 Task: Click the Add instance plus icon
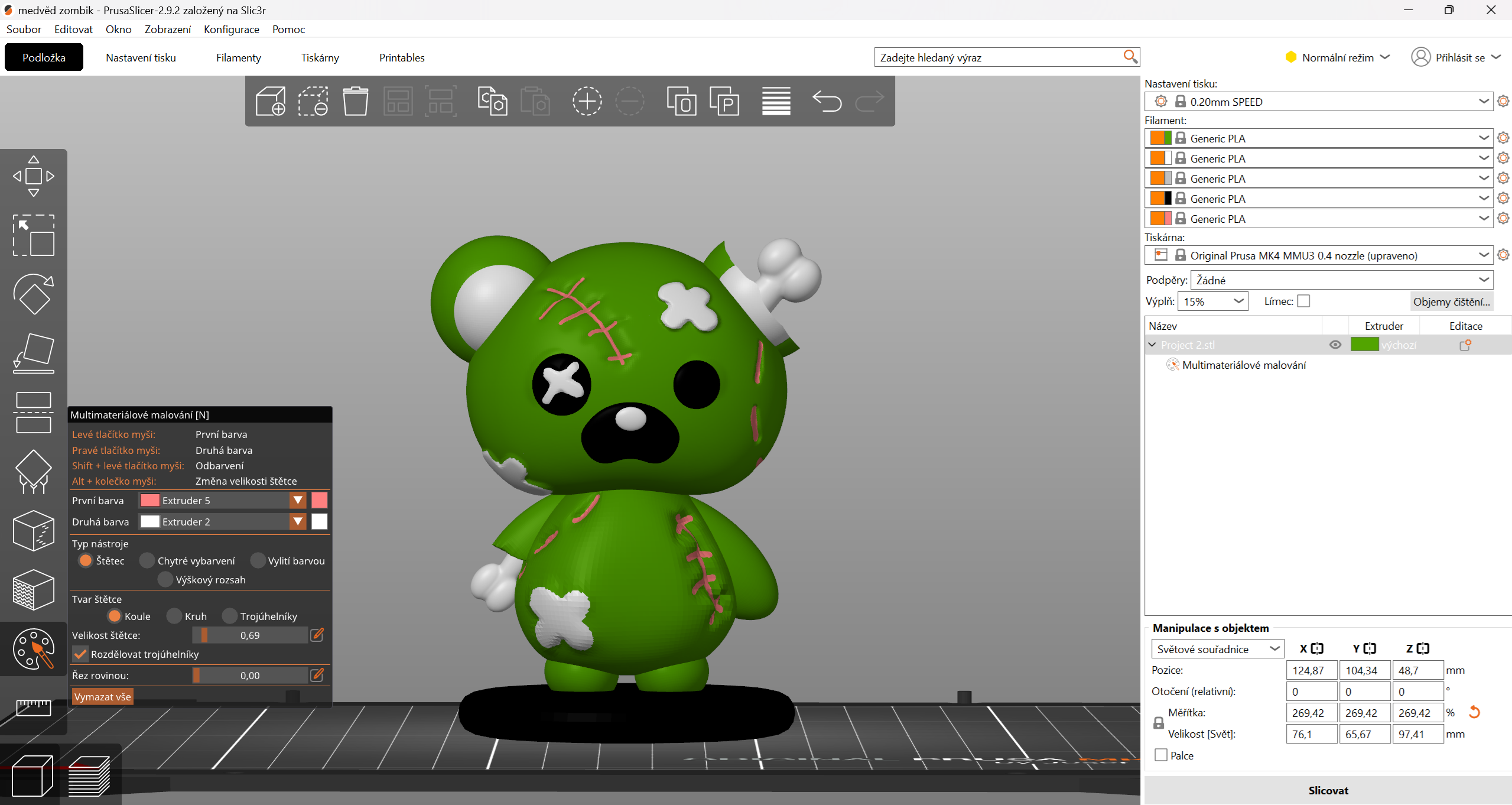tap(587, 101)
